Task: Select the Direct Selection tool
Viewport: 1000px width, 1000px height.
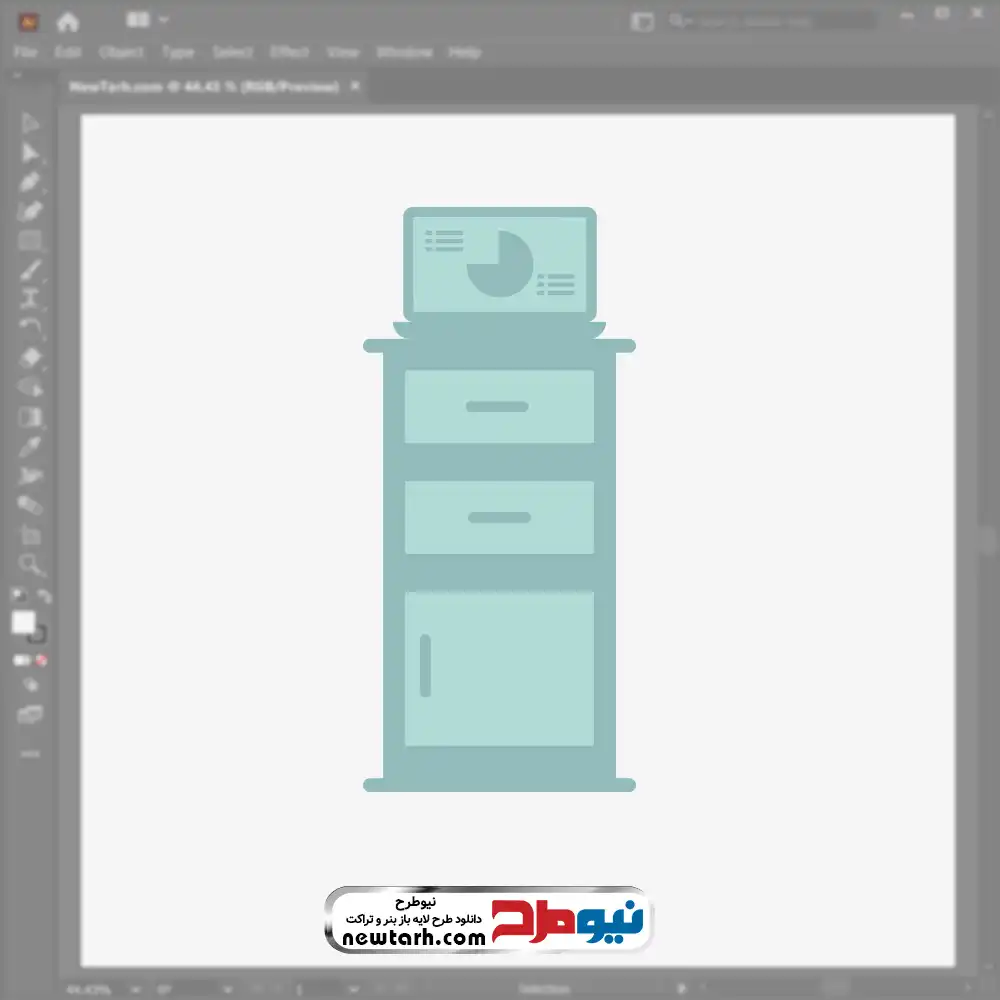Action: pyautogui.click(x=30, y=153)
